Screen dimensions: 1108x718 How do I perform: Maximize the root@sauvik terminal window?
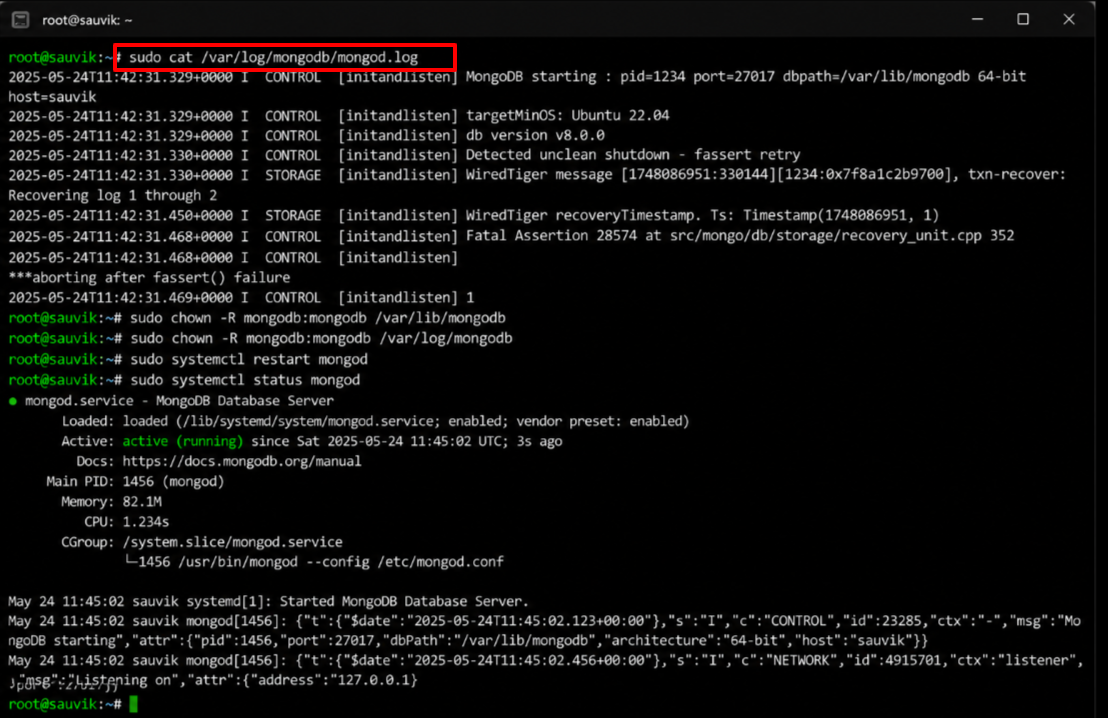(1022, 20)
